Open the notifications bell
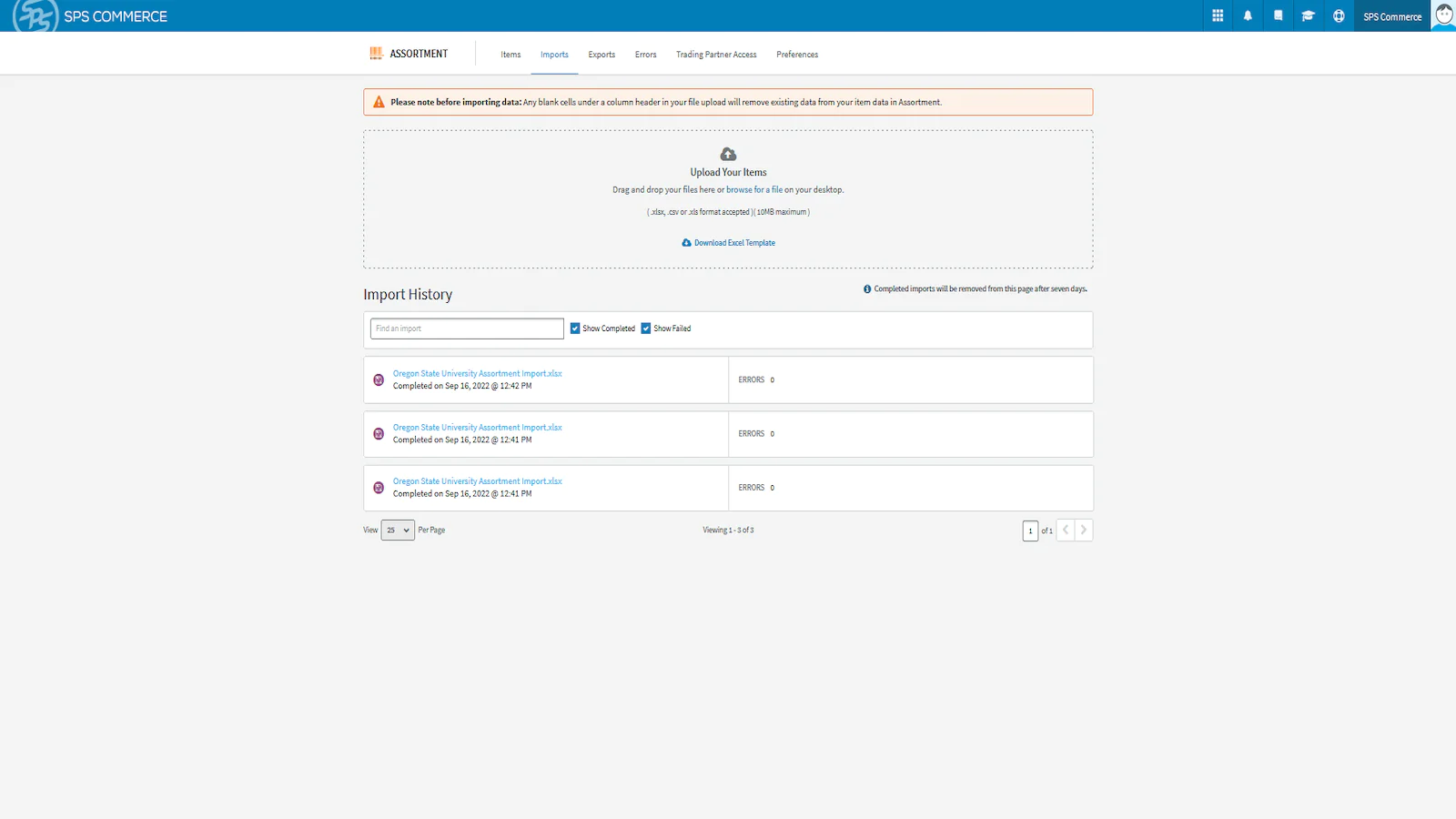The image size is (1456, 819). click(x=1248, y=15)
